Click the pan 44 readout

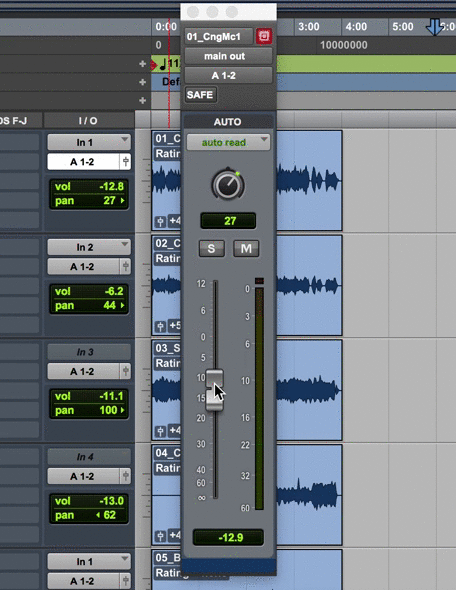[x=89, y=305]
